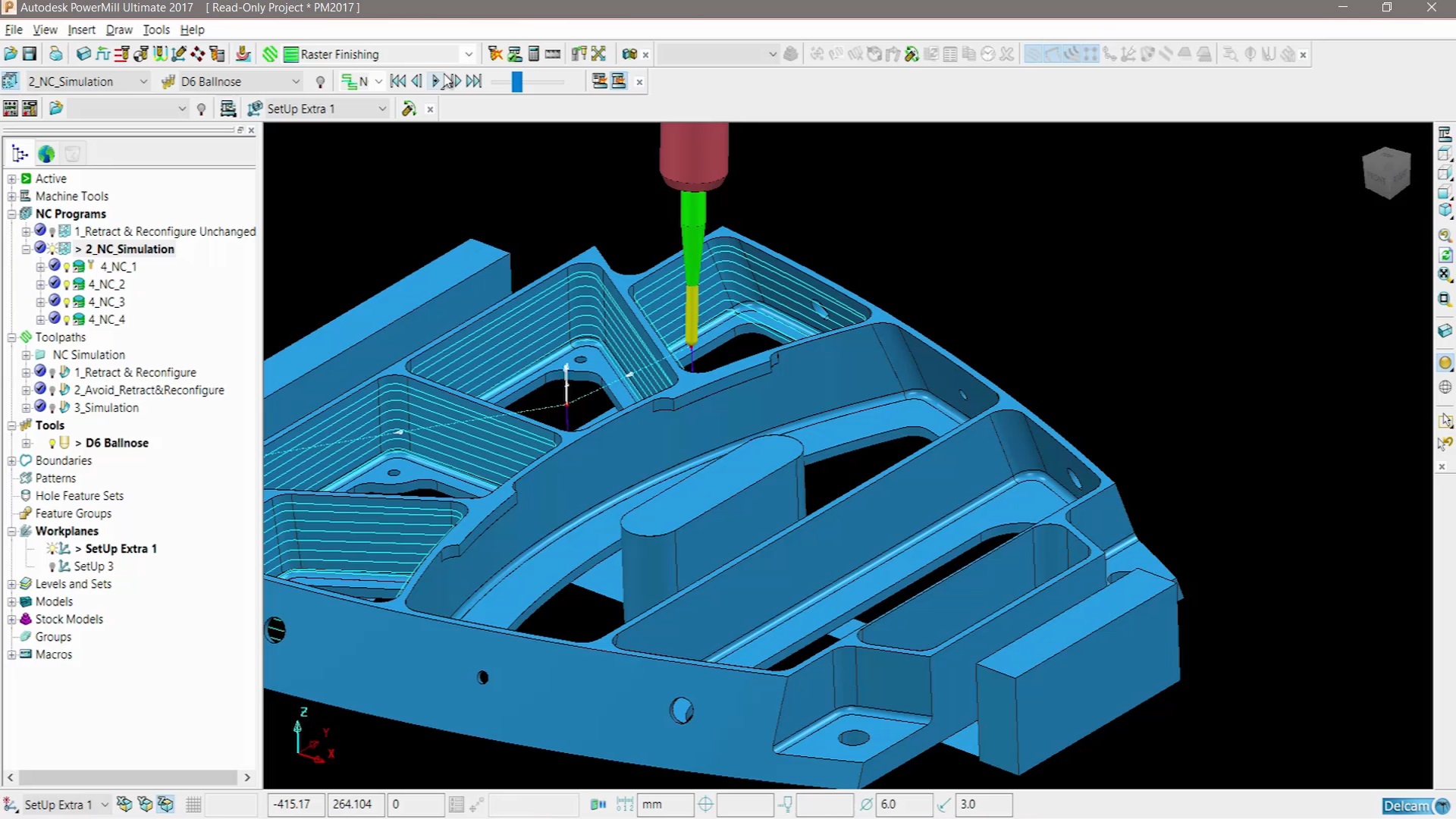
Task: Select 2_Avoid_Retract&Reconfigure toolpath entry
Action: tap(149, 390)
